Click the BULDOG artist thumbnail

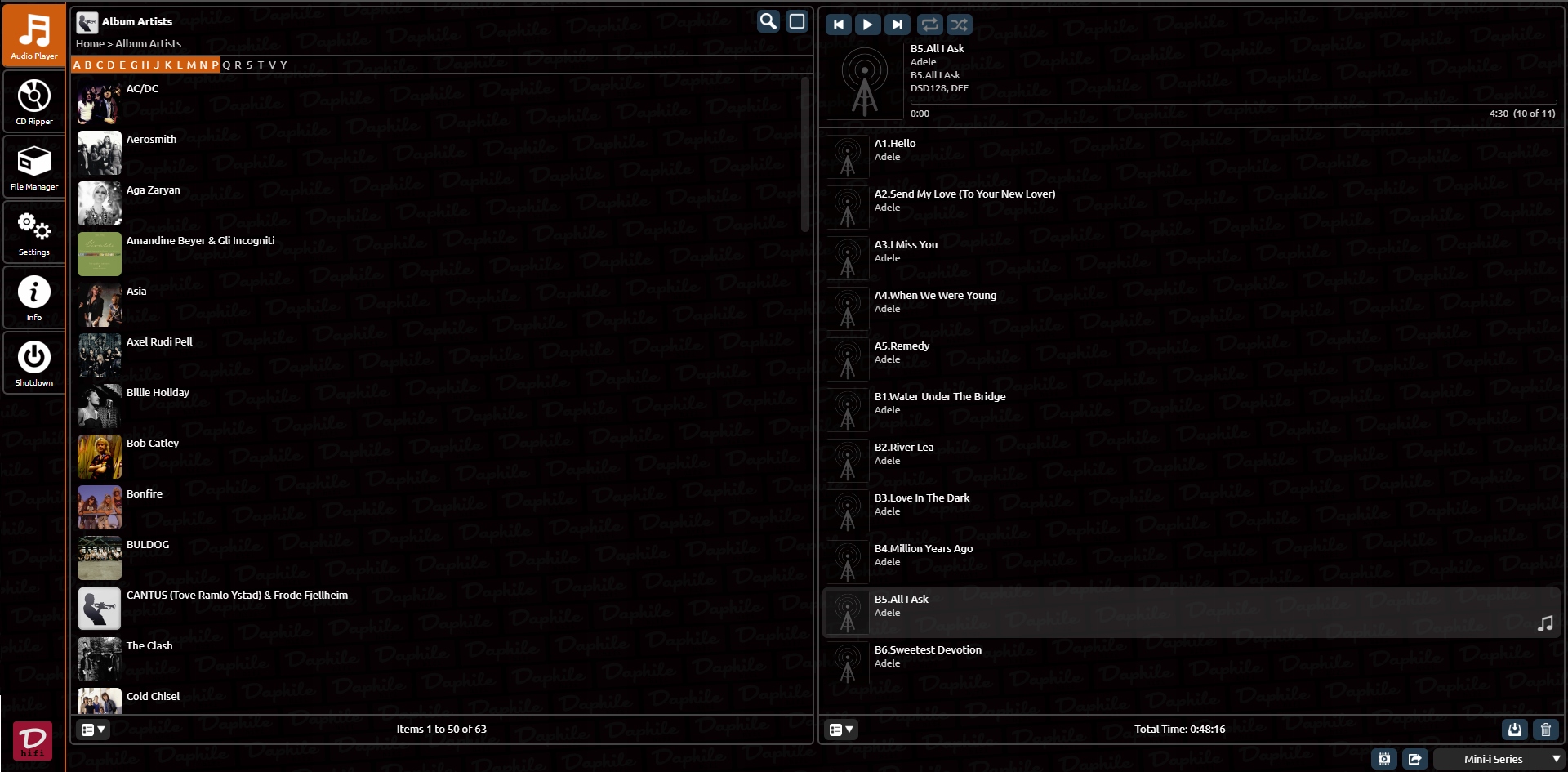(100, 558)
